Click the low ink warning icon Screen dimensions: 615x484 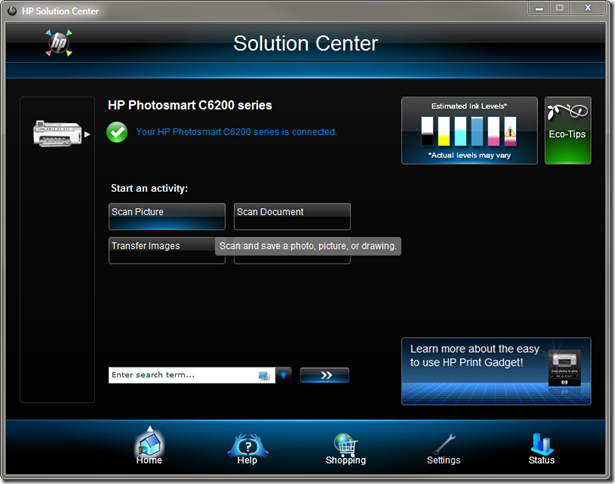(510, 131)
